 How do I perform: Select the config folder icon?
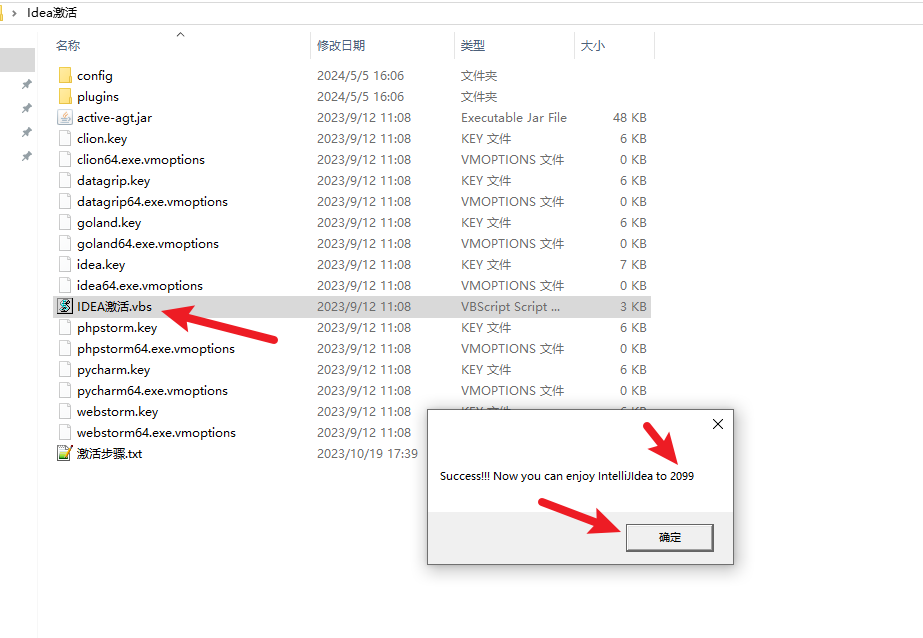(65, 75)
